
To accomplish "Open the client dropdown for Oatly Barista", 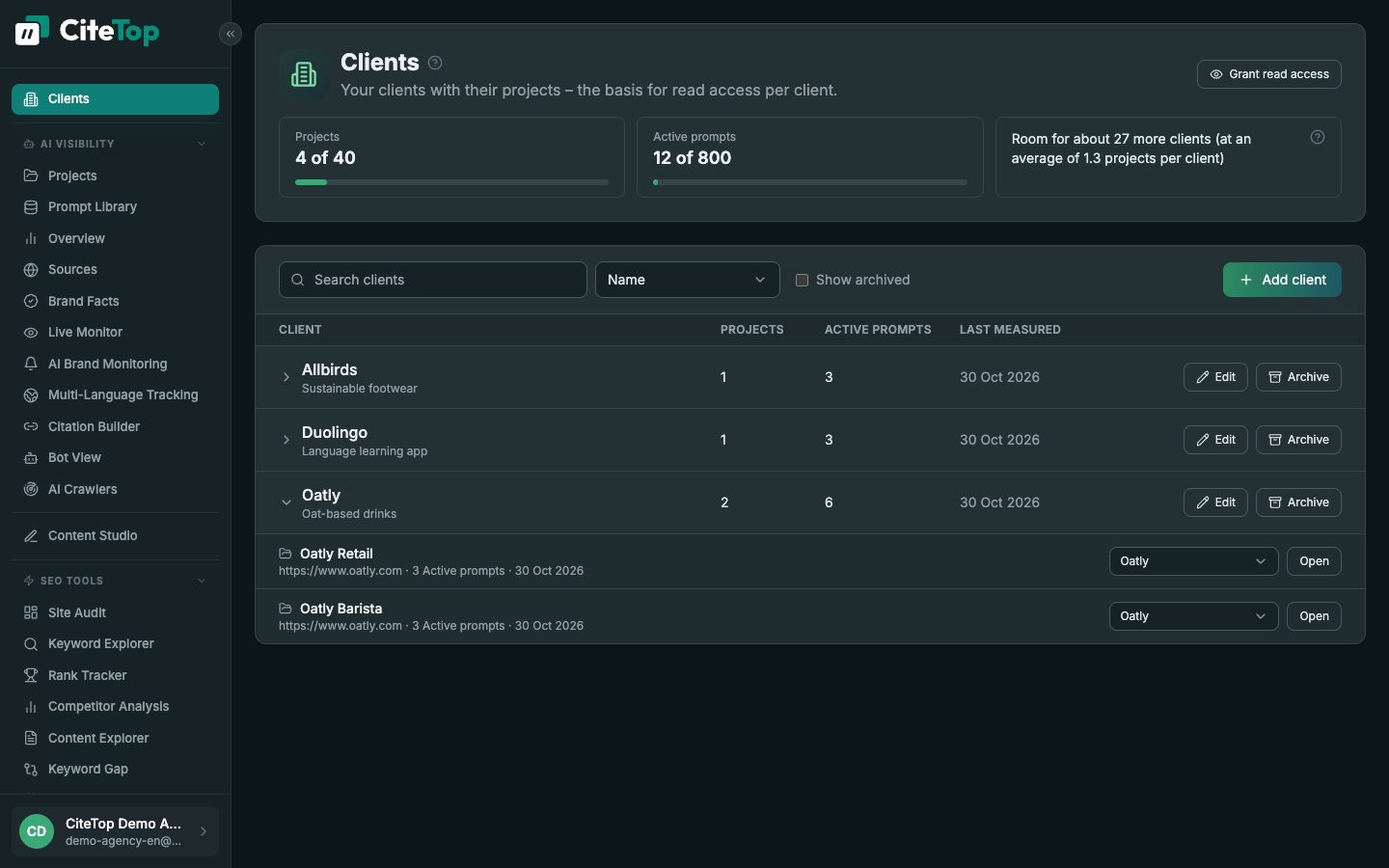I will pyautogui.click(x=1193, y=616).
